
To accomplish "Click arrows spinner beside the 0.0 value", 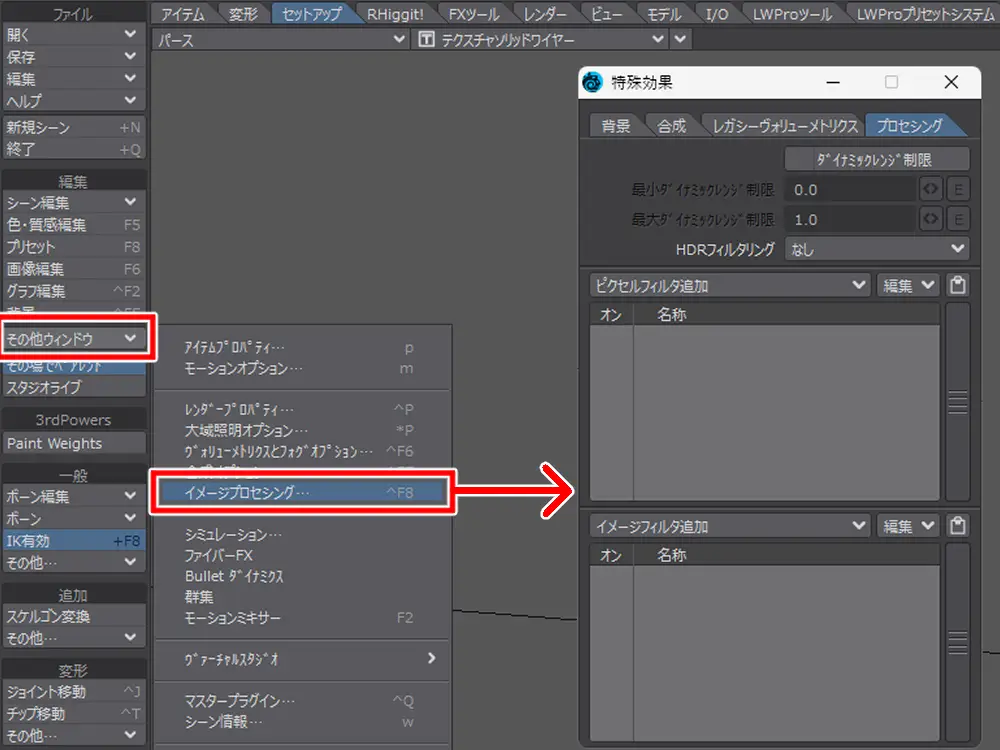I will click(930, 190).
